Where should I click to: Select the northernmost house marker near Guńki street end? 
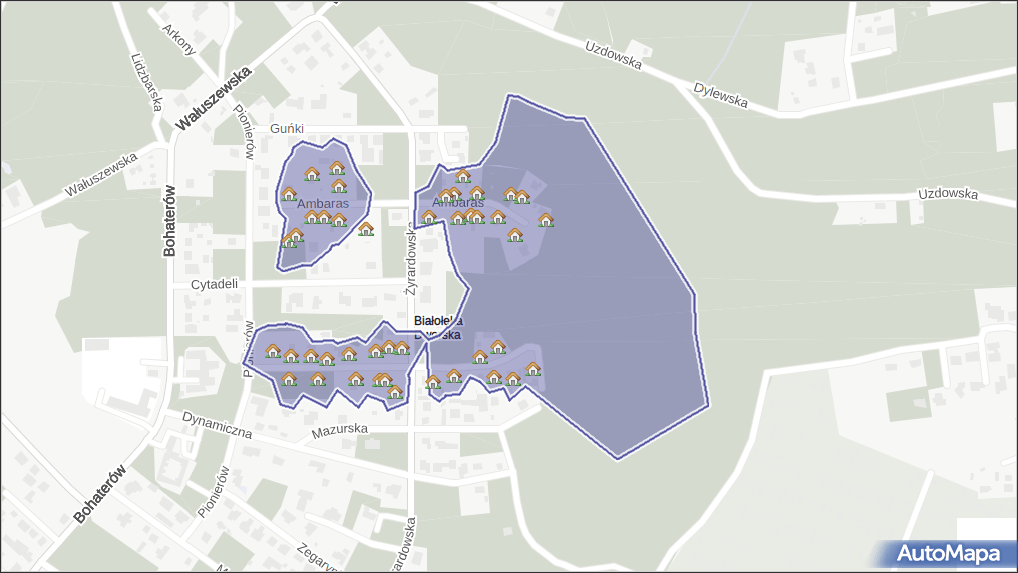[x=463, y=176]
